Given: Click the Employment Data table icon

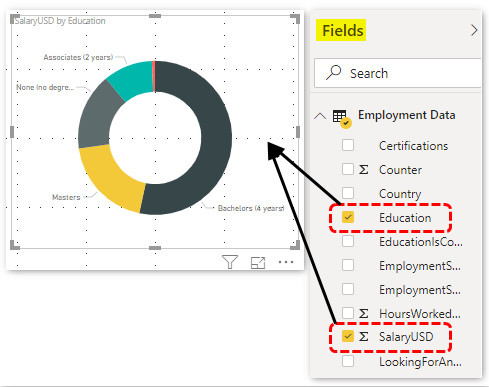Looking at the screenshot, I should click(x=342, y=118).
